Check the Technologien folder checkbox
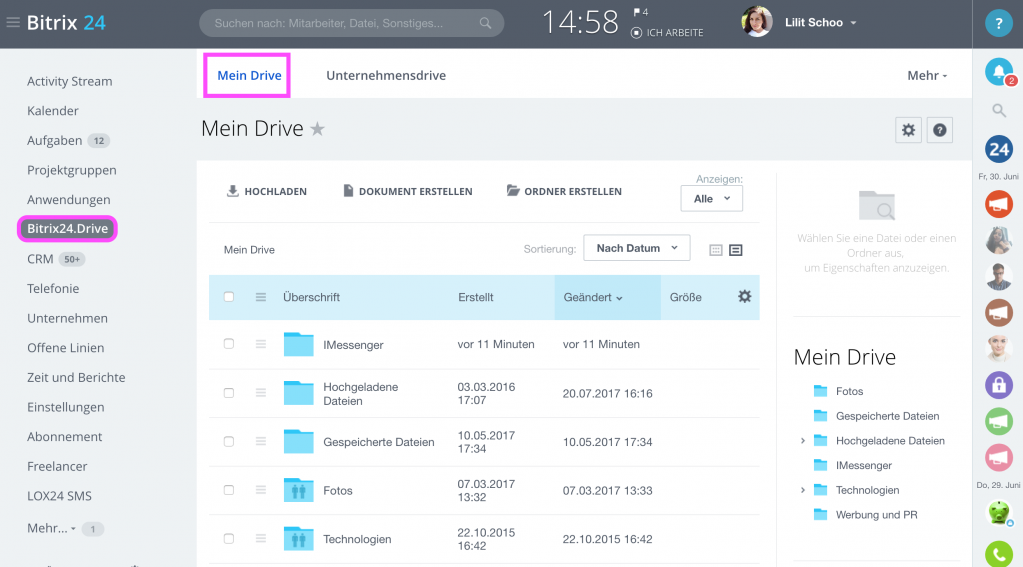This screenshot has height=567, width=1023. pyautogui.click(x=228, y=538)
